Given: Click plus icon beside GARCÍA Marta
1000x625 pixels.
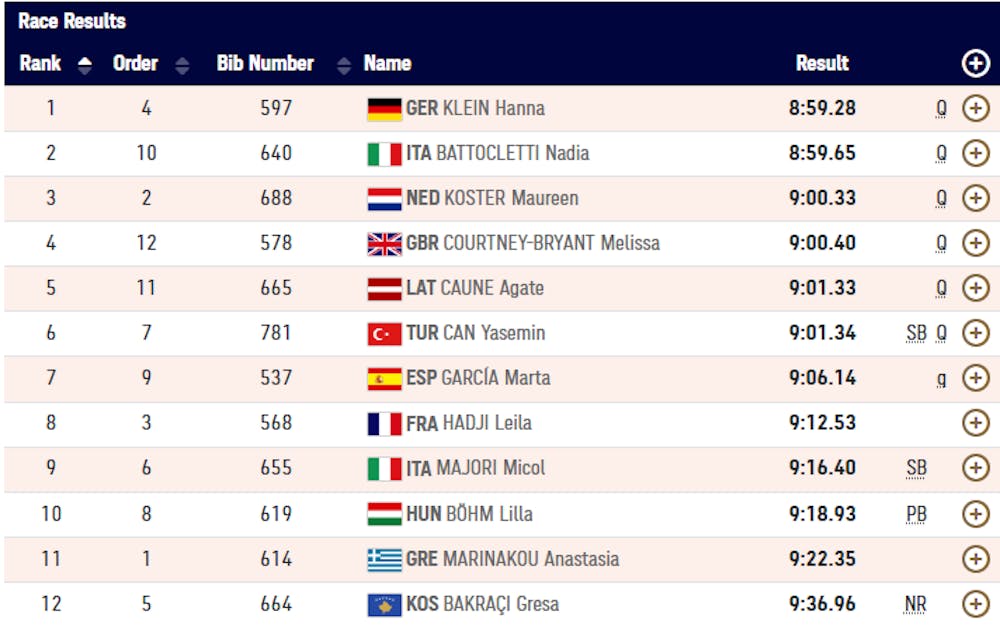Looking at the screenshot, I should coord(975,378).
